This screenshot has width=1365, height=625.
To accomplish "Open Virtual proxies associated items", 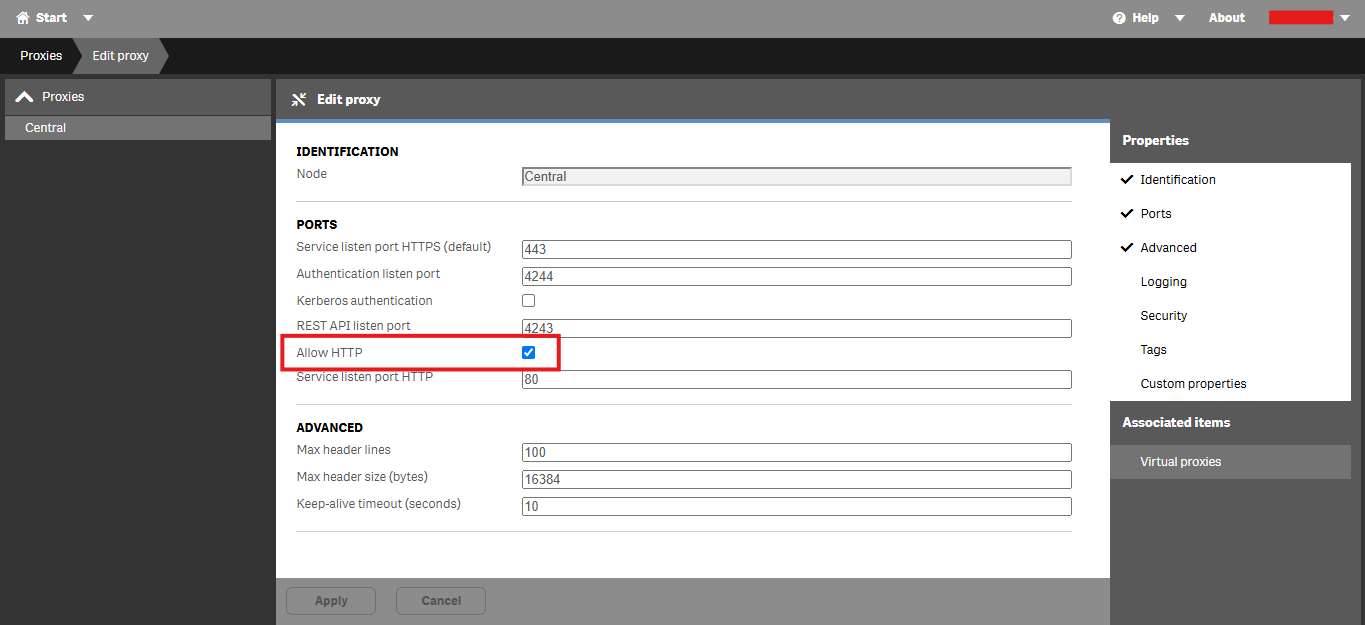I will [x=1180, y=462].
